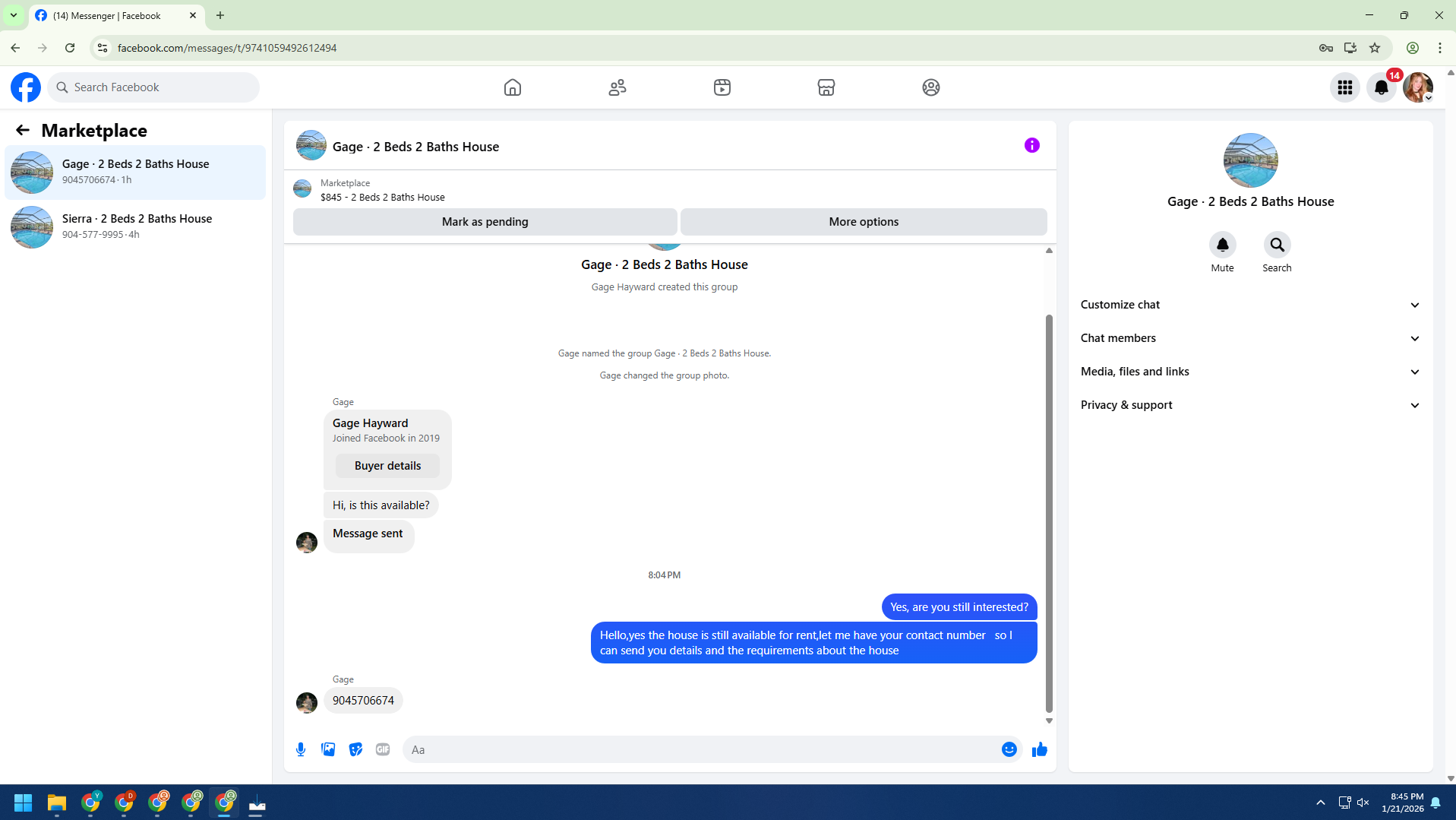Open the Facebook Home tab
Image resolution: width=1456 pixels, height=820 pixels.
pos(513,87)
